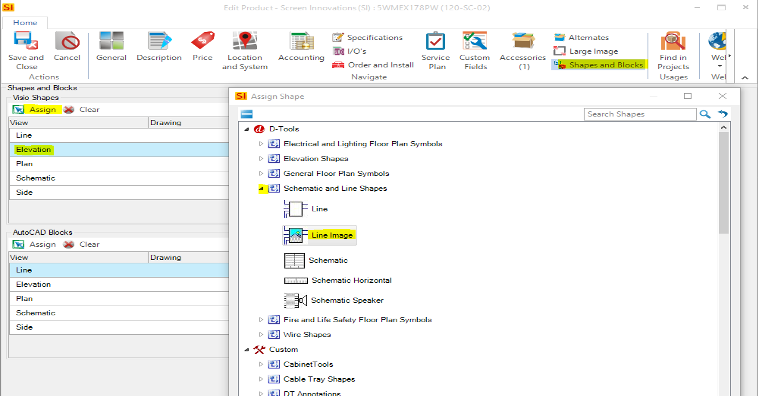Select Side row in Visio Shapes
Screen dimensions: 758x396
(119, 192)
